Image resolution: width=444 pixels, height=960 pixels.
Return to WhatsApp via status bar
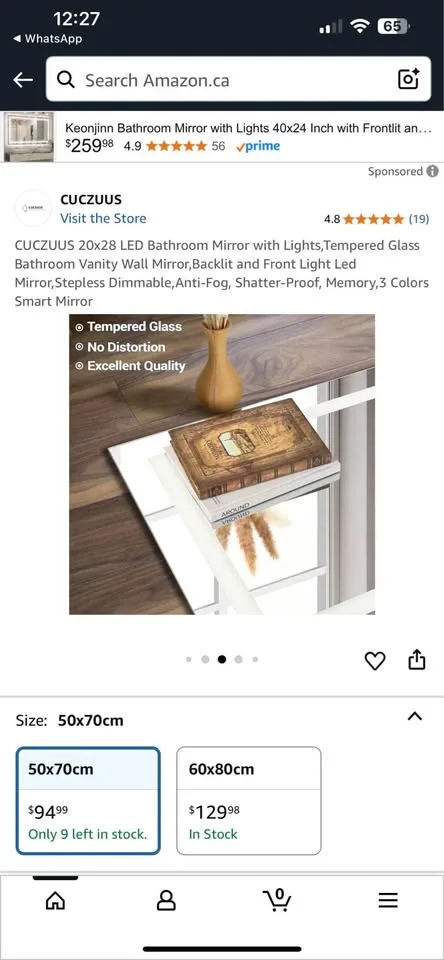point(48,39)
